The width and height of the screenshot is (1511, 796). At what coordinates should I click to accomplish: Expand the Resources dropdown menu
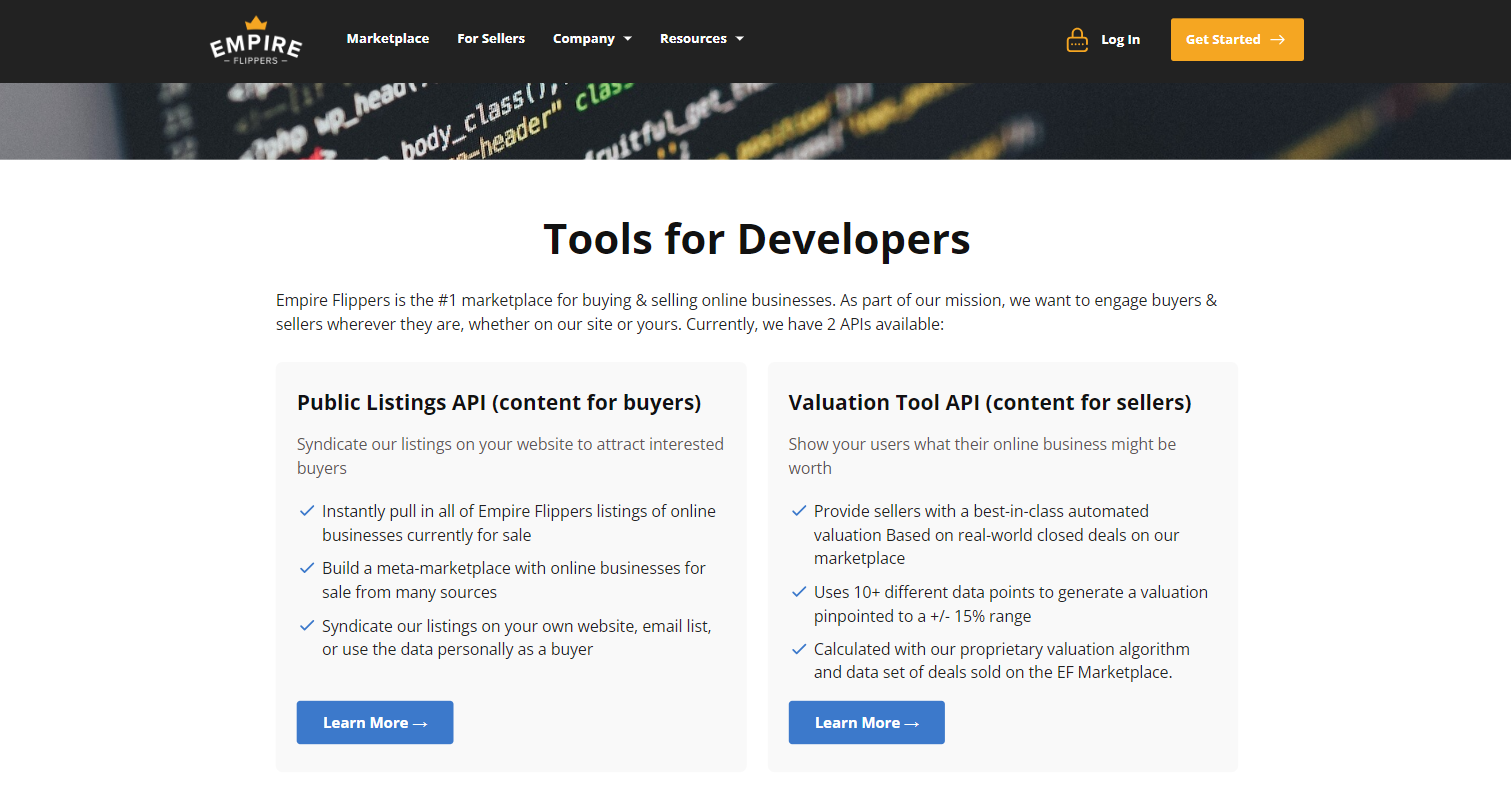(x=693, y=39)
